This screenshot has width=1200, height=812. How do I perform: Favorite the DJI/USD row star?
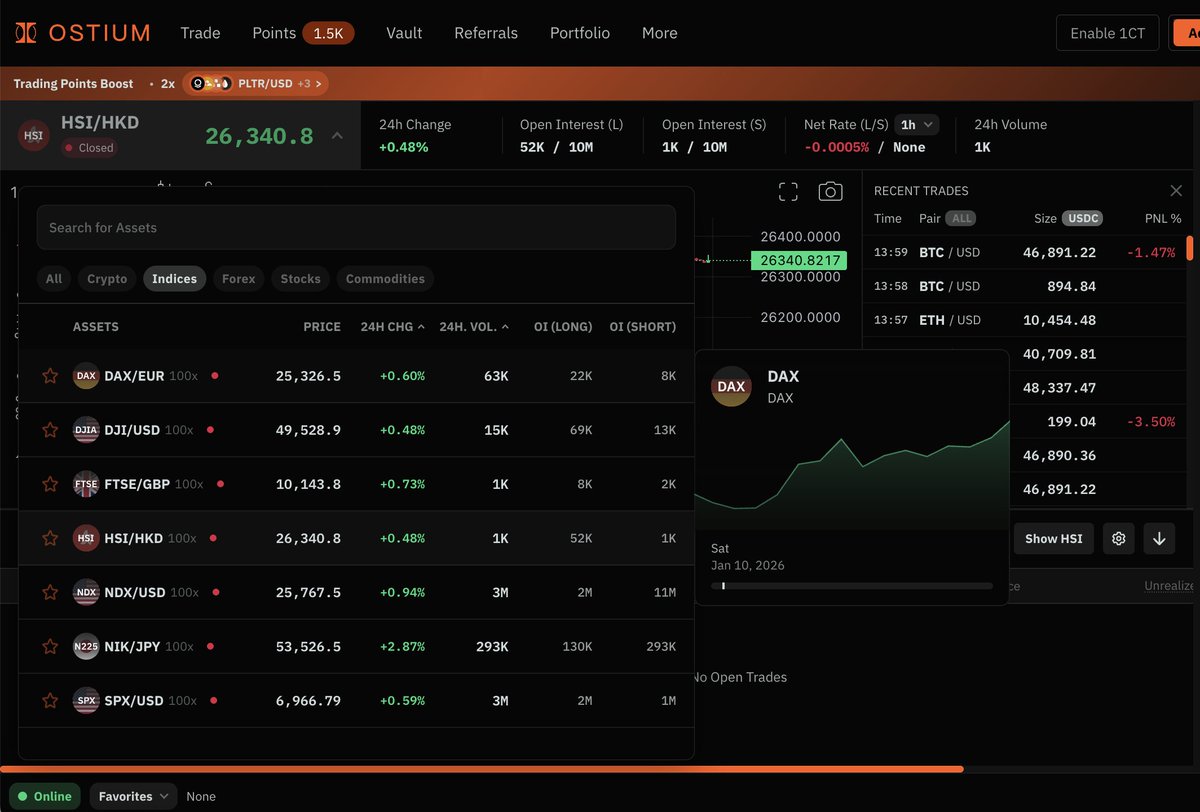49,430
